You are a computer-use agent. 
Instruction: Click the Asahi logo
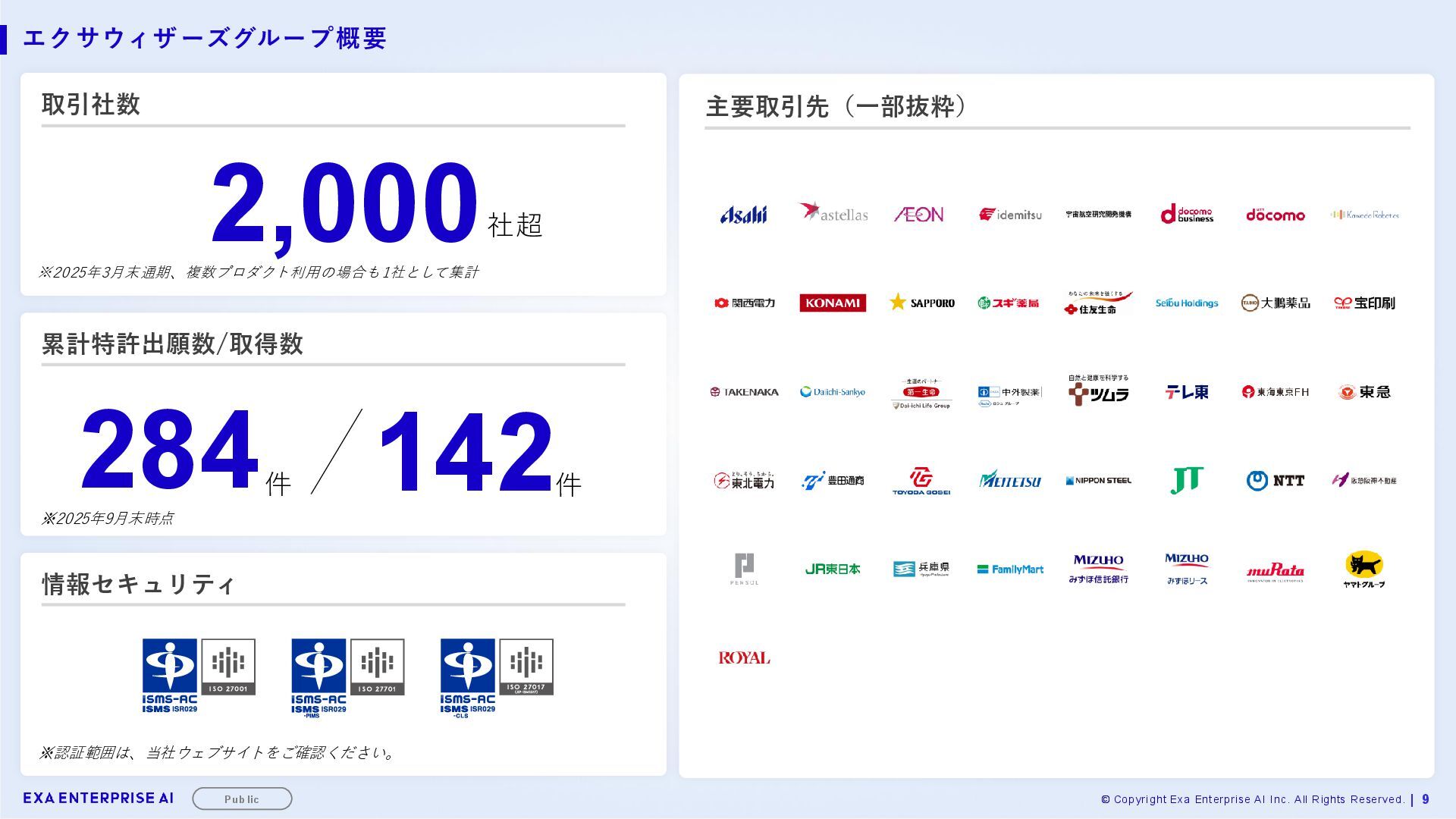click(x=743, y=215)
